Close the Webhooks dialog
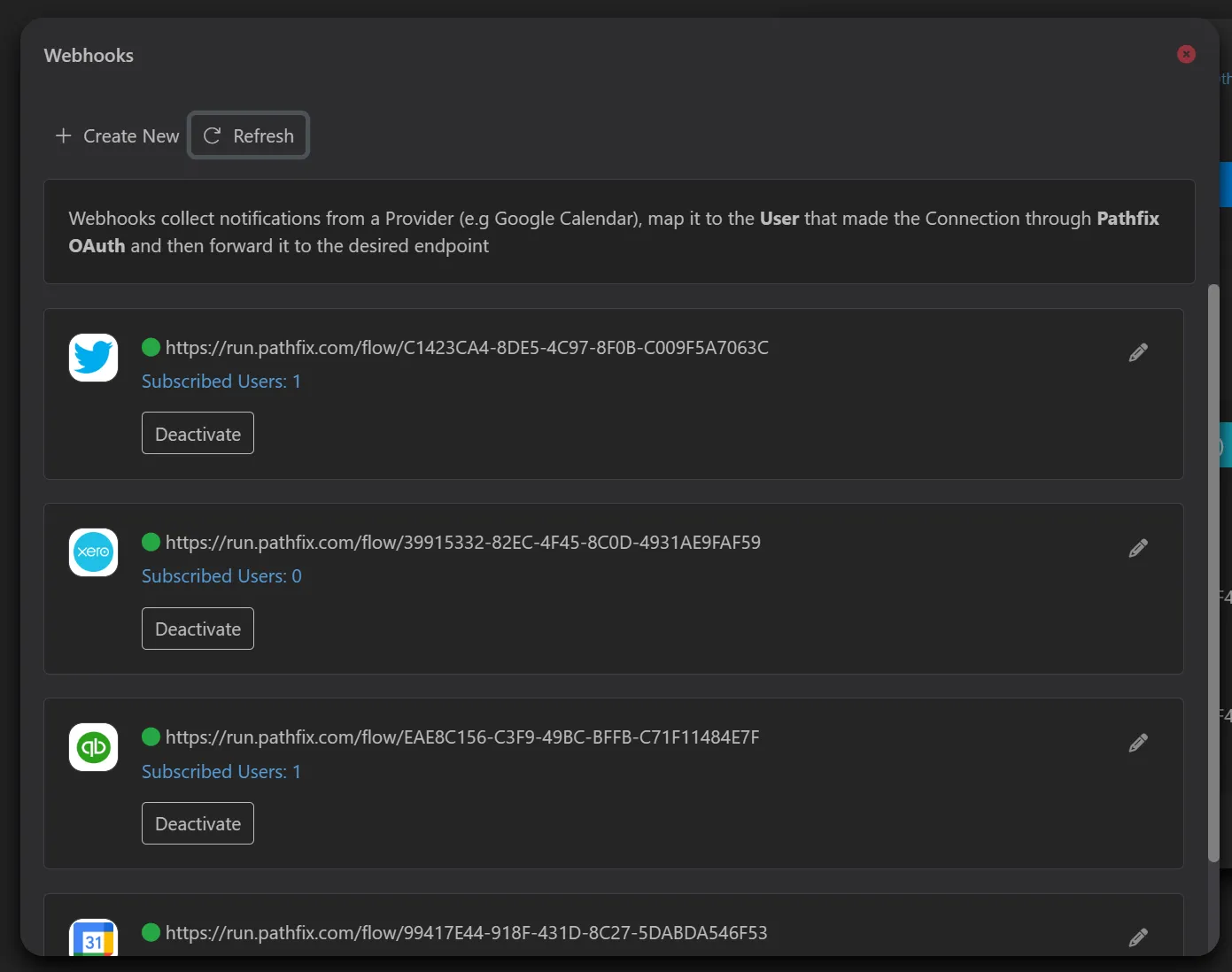Screen dimensions: 1232x972 tap(1186, 55)
